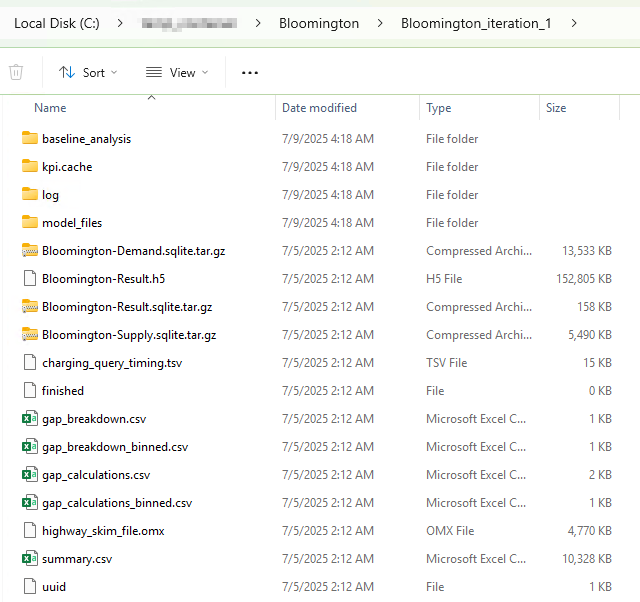
Task: Sort by the Name column header
Action: [50, 108]
